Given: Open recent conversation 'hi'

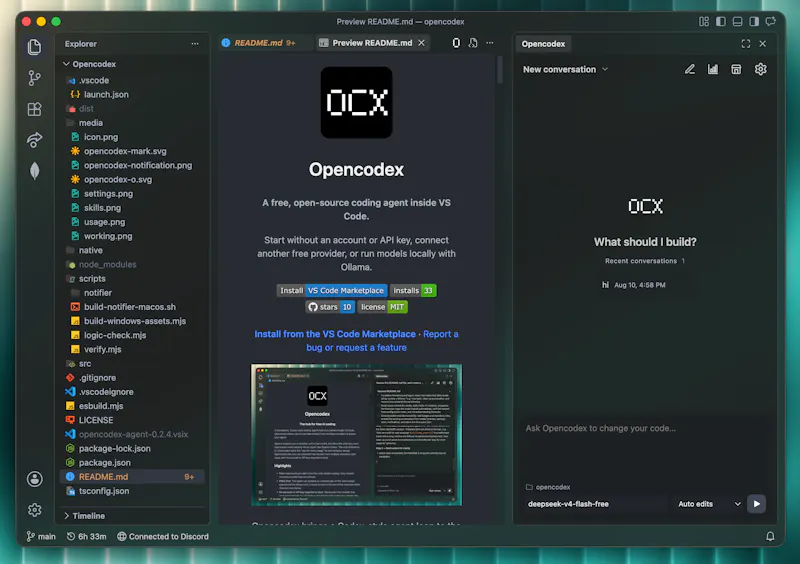Looking at the screenshot, I should 633,285.
